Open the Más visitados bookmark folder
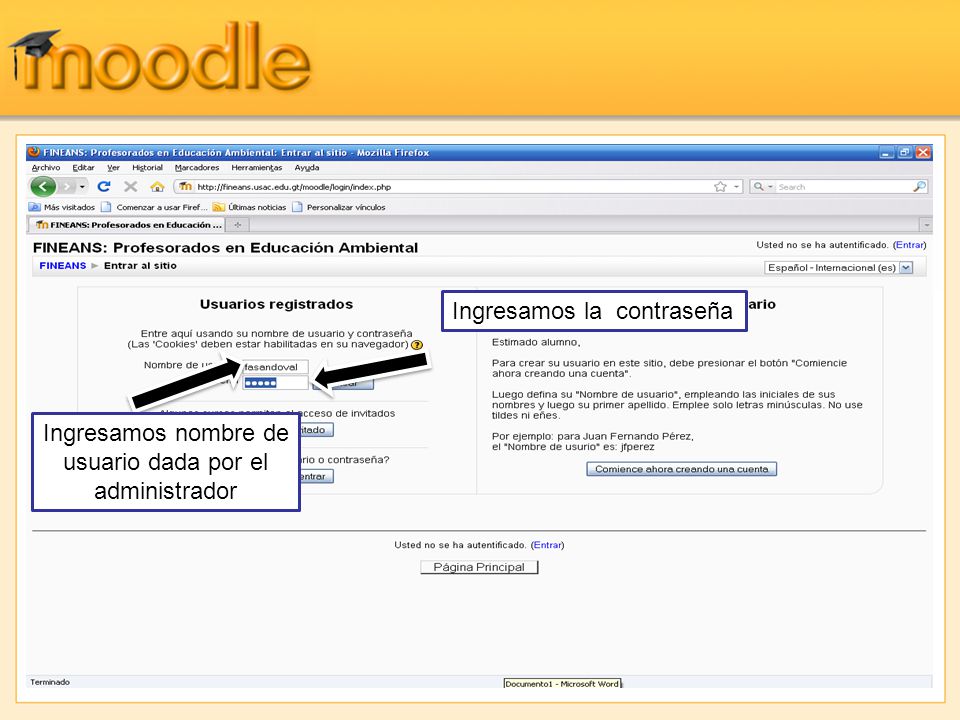The width and height of the screenshot is (960, 720). click(x=62, y=208)
